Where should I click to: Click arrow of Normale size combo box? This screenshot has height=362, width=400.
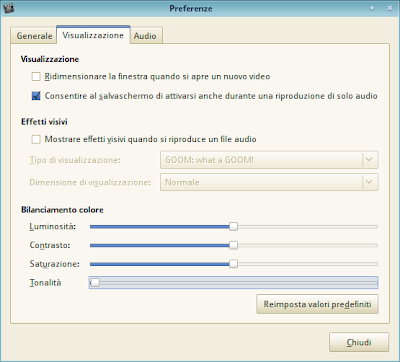click(369, 182)
